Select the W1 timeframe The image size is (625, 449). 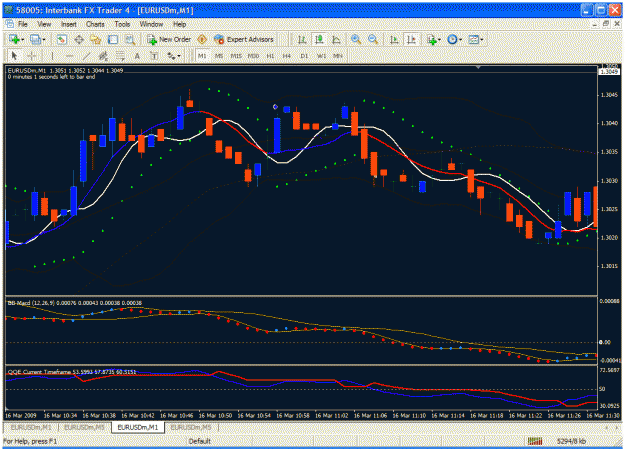pos(321,56)
